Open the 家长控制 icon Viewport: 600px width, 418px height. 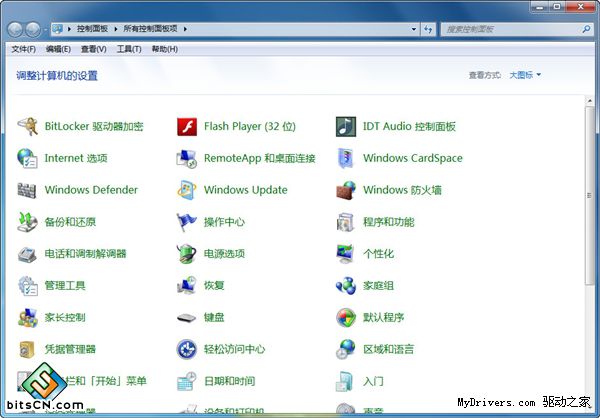tap(28, 317)
